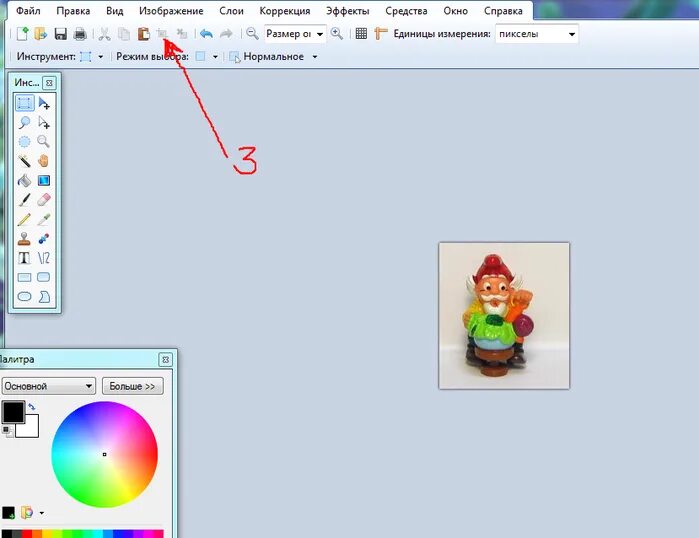Click the Print icon in the toolbar
Viewport: 699px width, 538px height.
coord(80,34)
